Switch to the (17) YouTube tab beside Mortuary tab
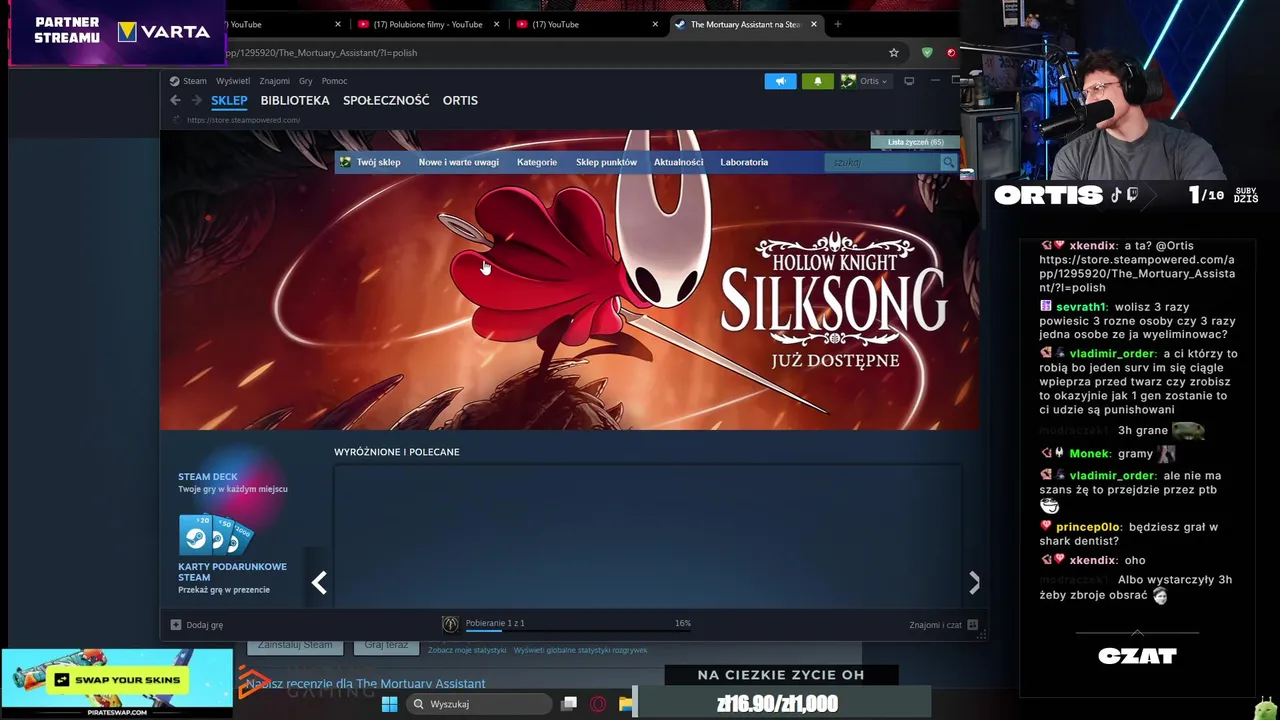 coord(586,24)
